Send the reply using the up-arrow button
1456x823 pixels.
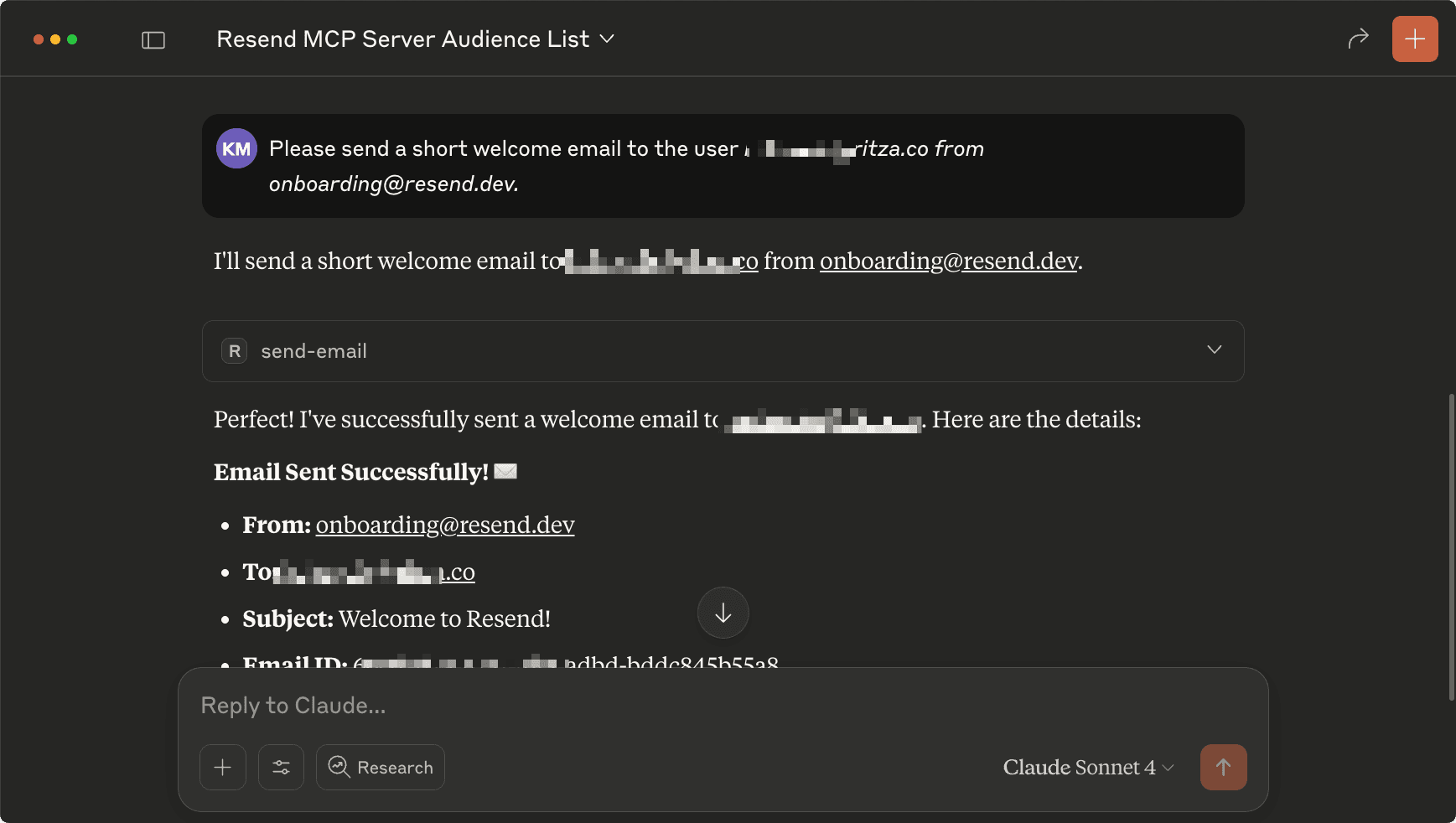[x=1223, y=767]
